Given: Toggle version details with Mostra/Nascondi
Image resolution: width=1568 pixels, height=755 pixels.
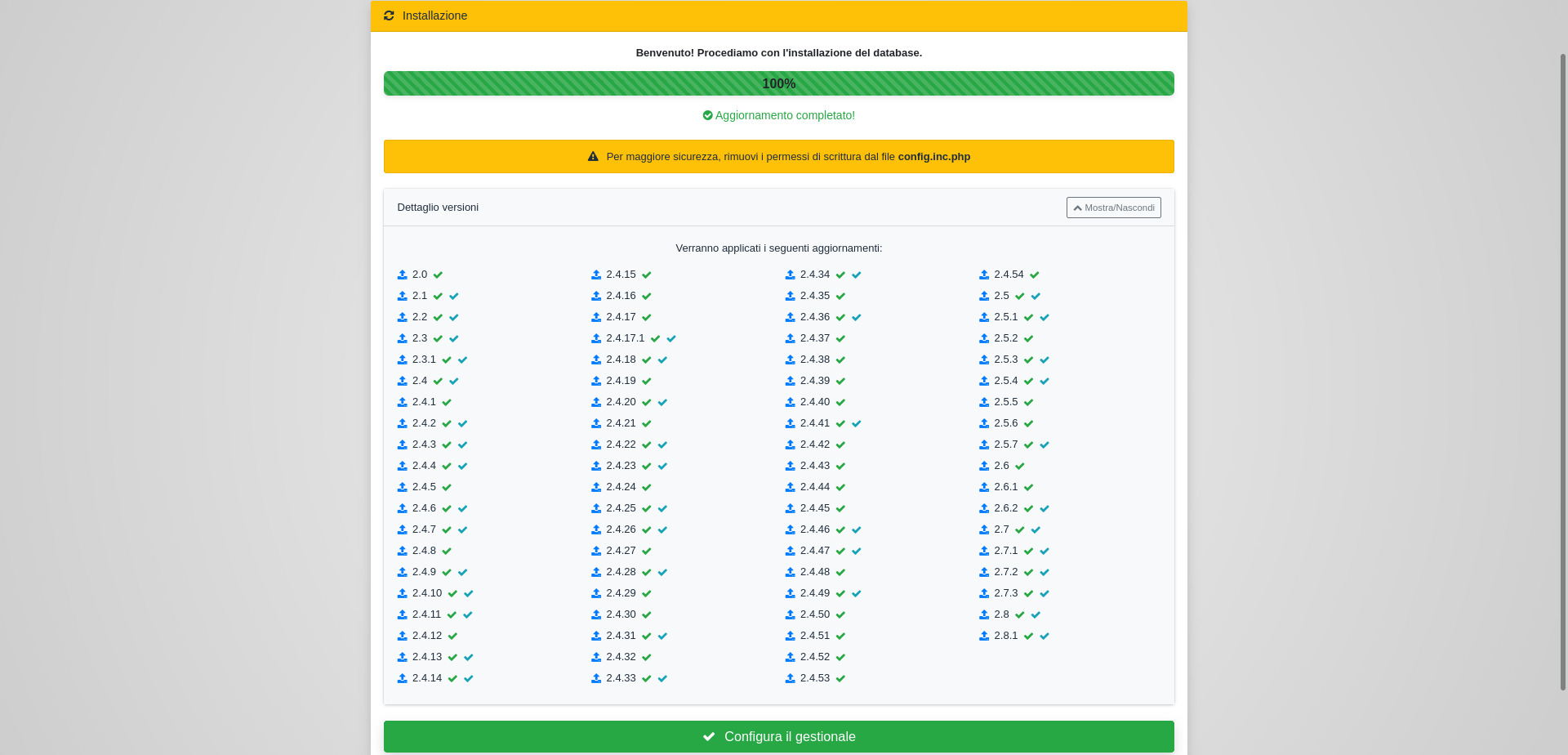Looking at the screenshot, I should pos(1113,208).
